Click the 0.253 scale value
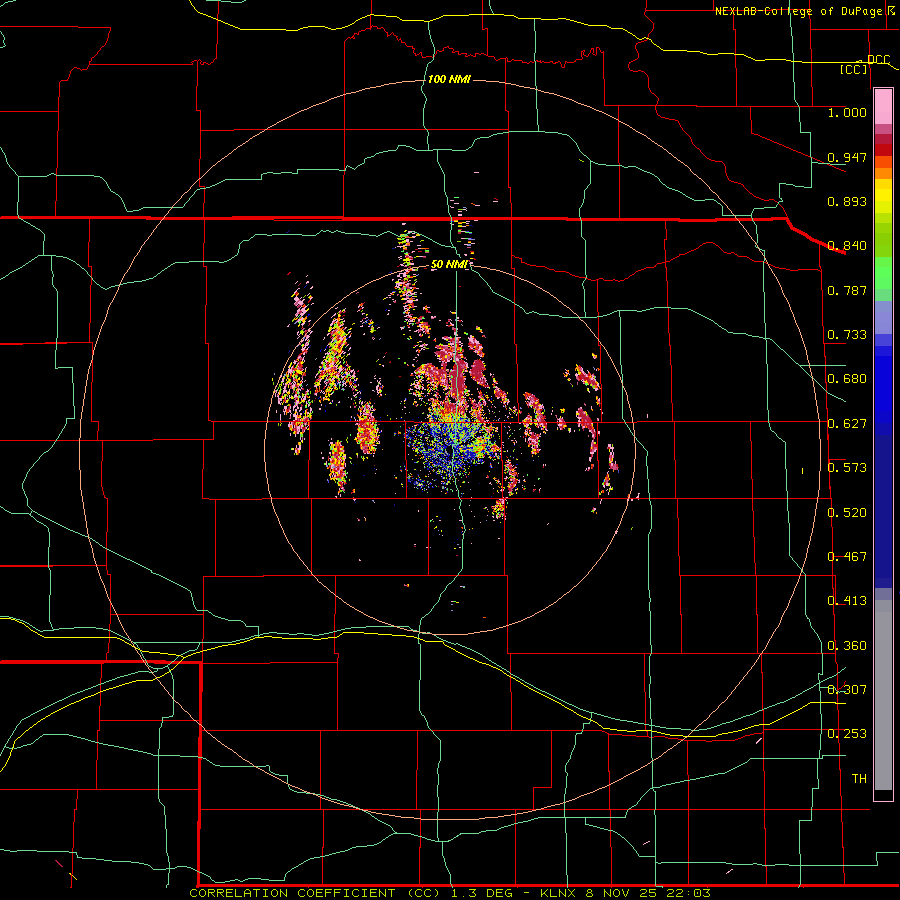The width and height of the screenshot is (900, 900). (x=847, y=734)
